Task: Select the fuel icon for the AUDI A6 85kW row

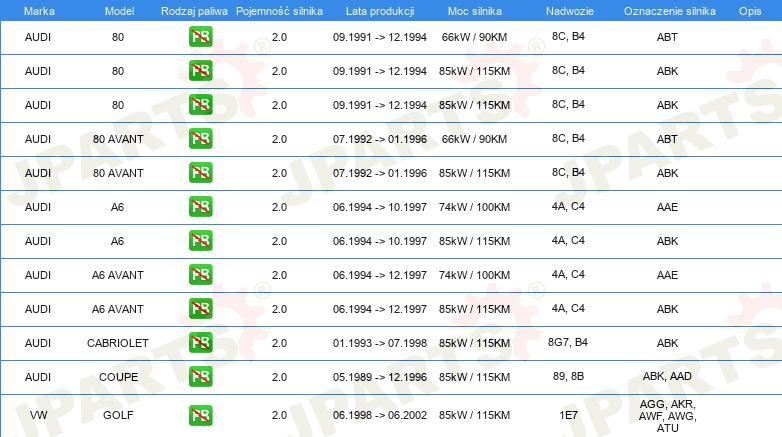Action: pyautogui.click(x=200, y=240)
